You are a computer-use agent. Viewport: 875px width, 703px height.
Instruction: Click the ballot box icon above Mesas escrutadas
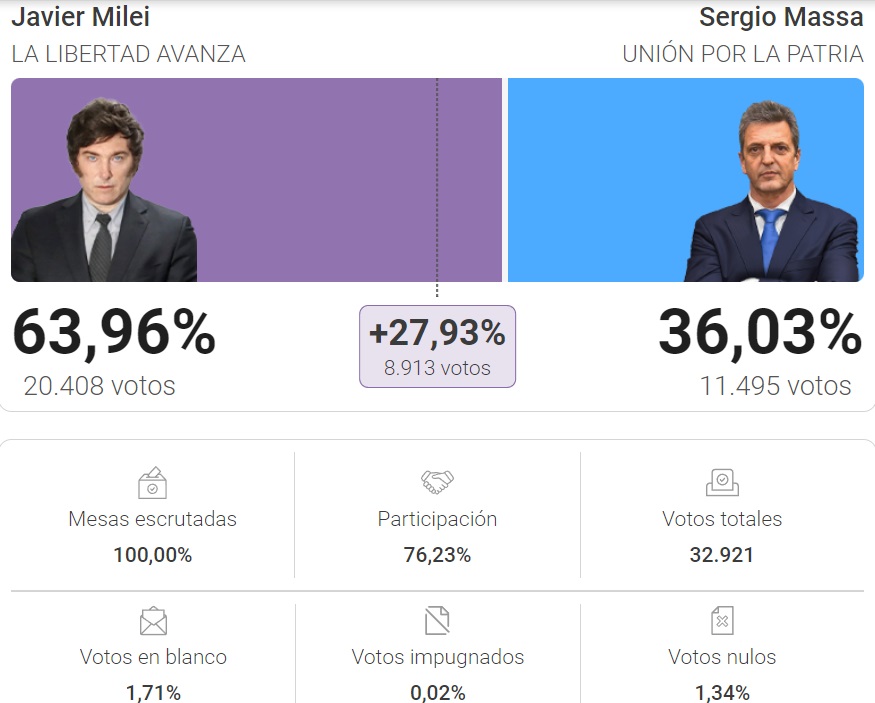tap(152, 483)
